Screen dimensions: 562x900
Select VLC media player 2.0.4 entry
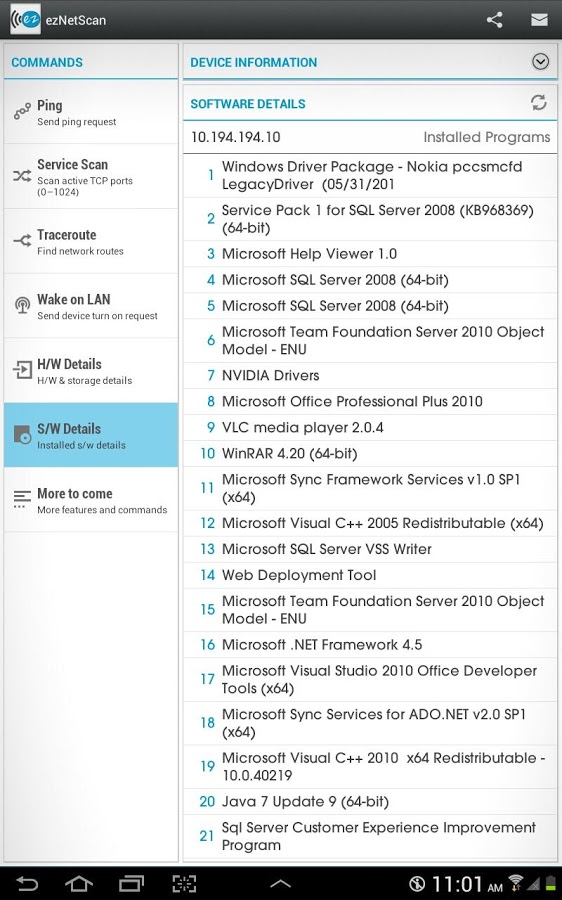(370, 428)
